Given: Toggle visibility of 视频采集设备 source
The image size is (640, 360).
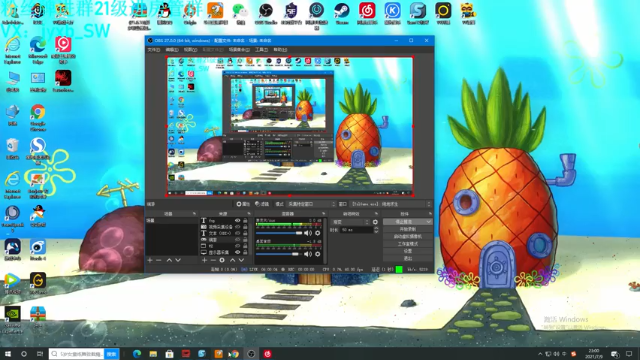Looking at the screenshot, I should coord(238,227).
